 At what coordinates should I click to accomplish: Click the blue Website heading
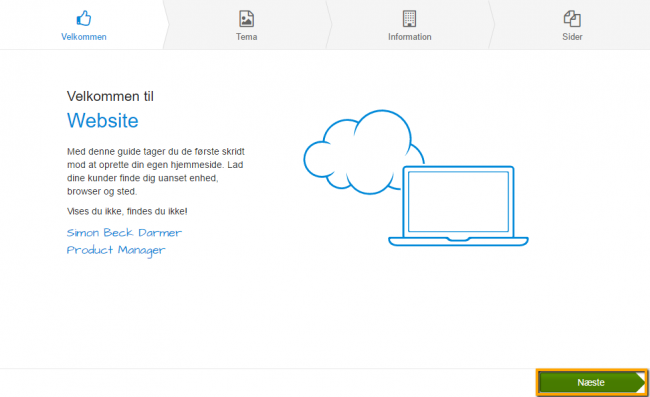click(x=103, y=121)
